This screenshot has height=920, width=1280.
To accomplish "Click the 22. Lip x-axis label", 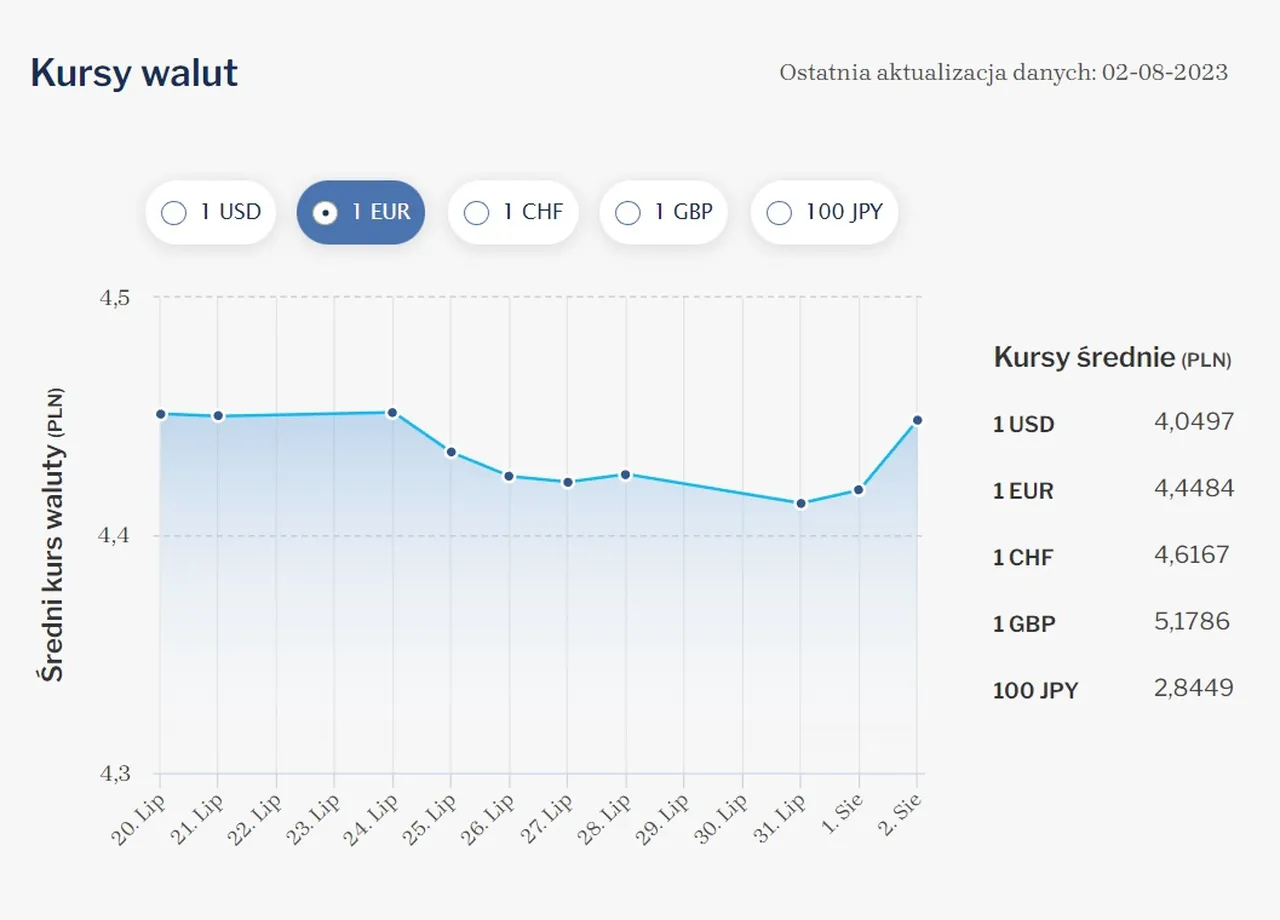I will (255, 818).
